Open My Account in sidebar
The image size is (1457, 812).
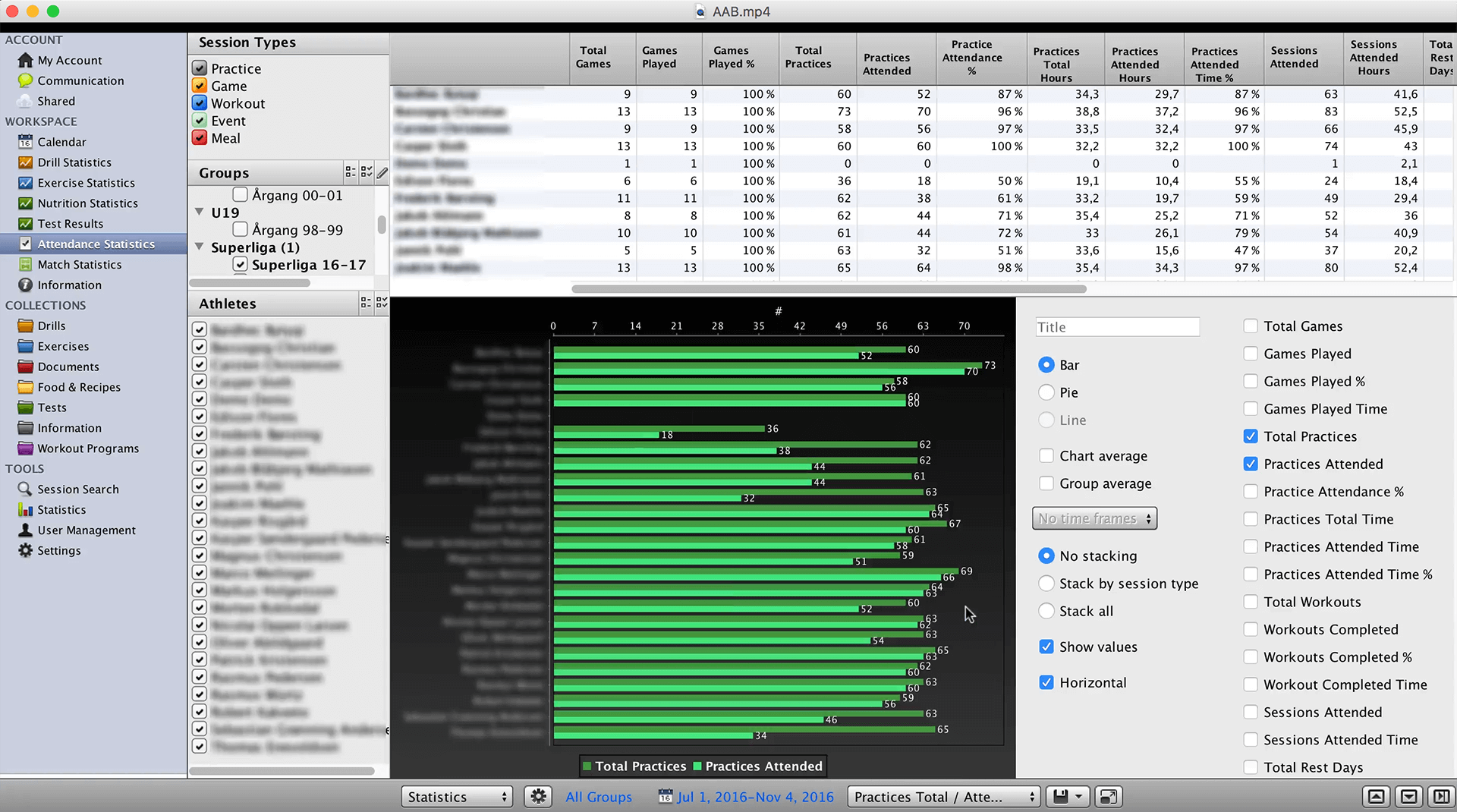click(69, 61)
